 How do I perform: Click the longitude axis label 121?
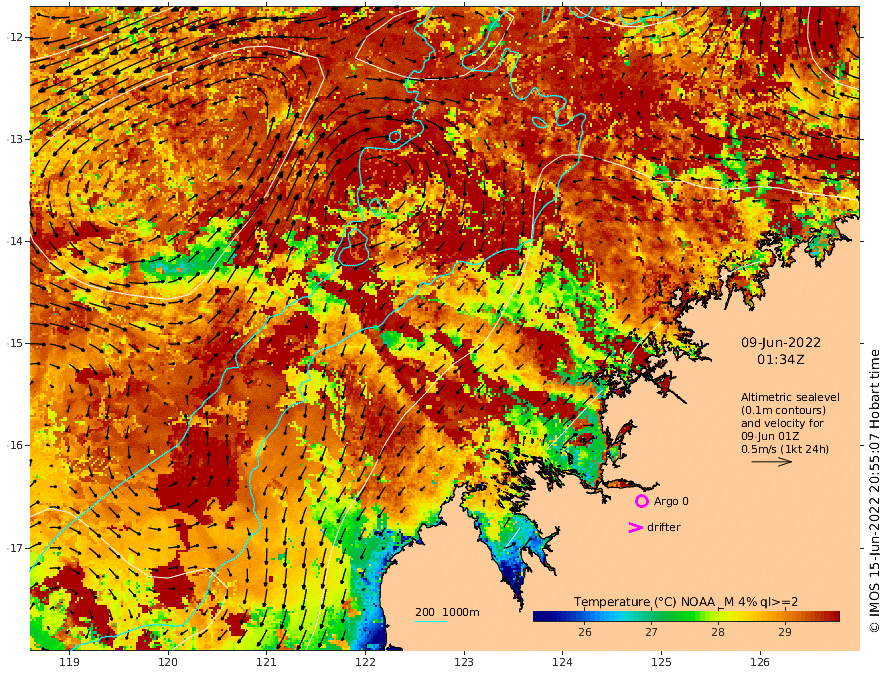[267, 662]
